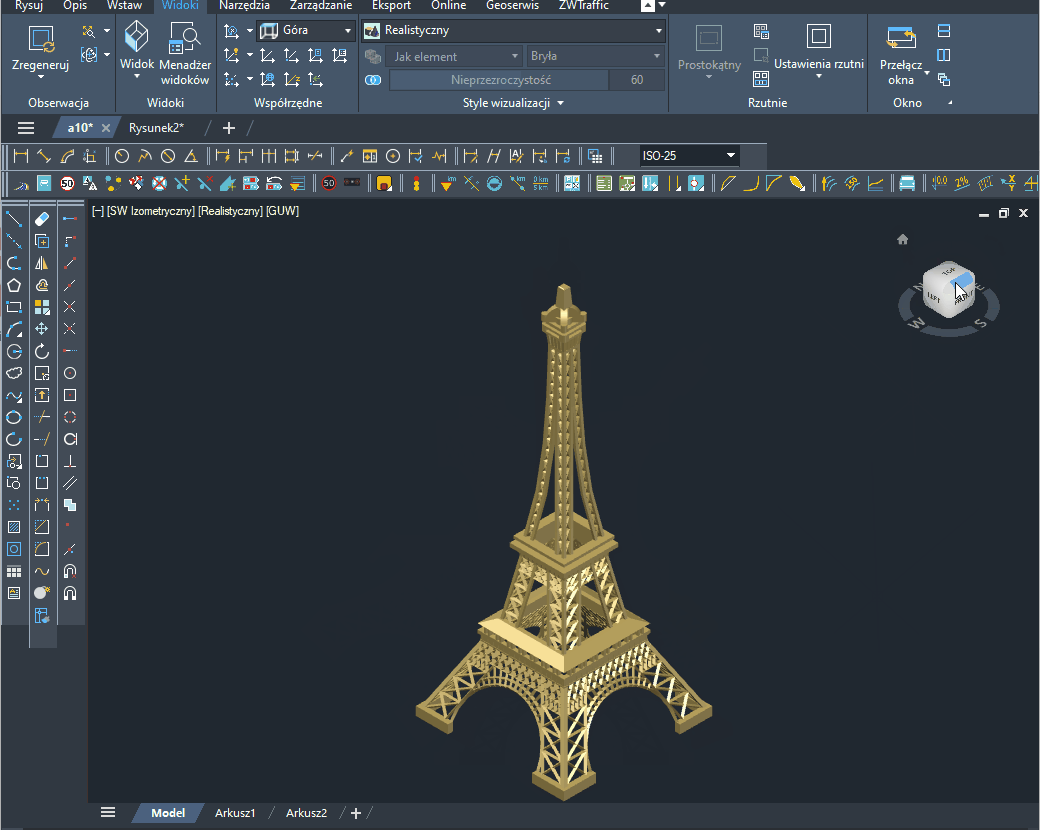
Task: Select the Array modify tool
Action: coord(42,307)
